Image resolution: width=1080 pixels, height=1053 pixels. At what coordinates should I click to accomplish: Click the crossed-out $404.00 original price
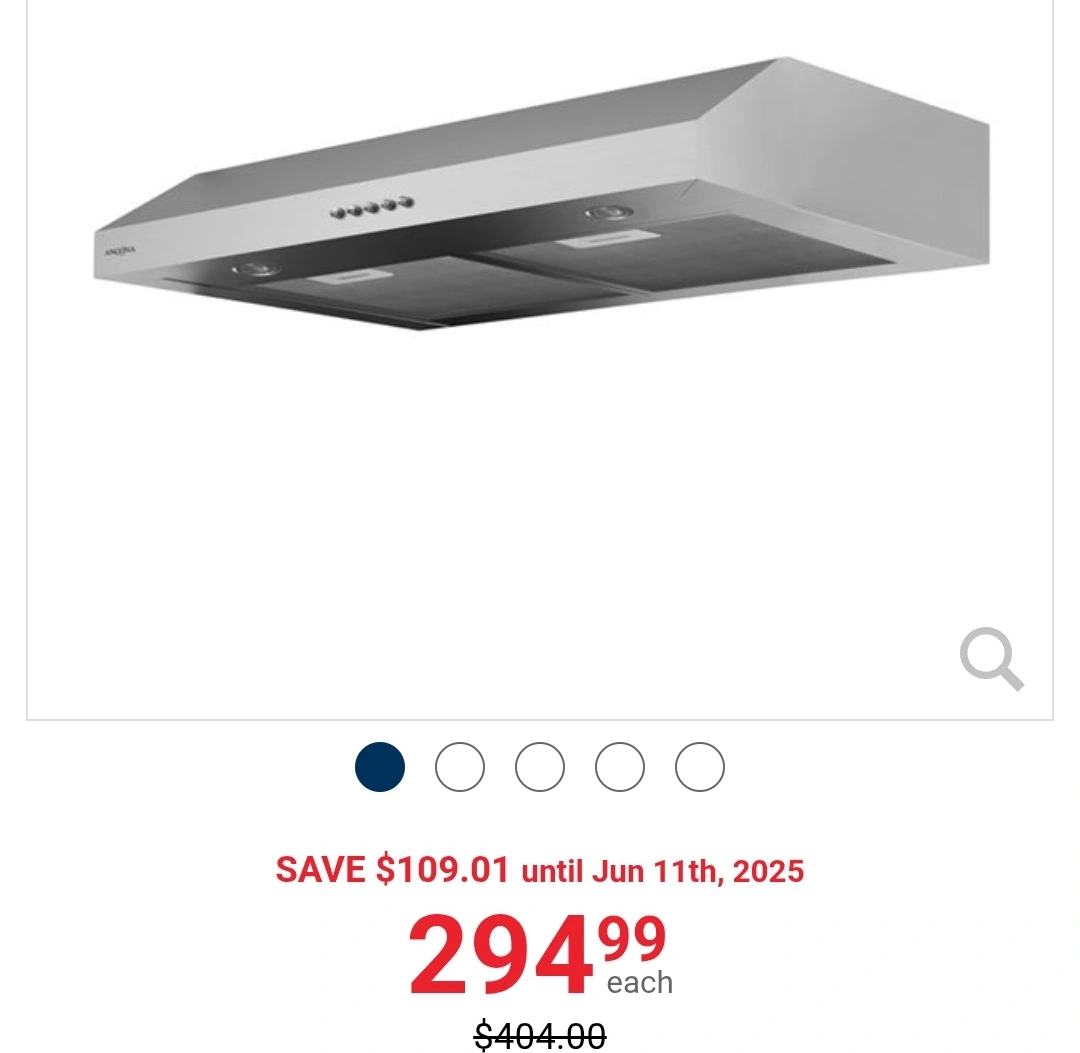tap(540, 1035)
